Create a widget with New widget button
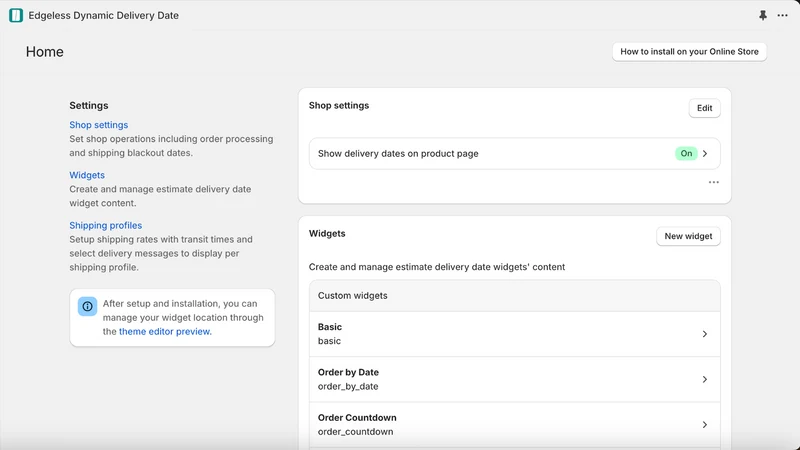This screenshot has height=450, width=800. tap(688, 236)
